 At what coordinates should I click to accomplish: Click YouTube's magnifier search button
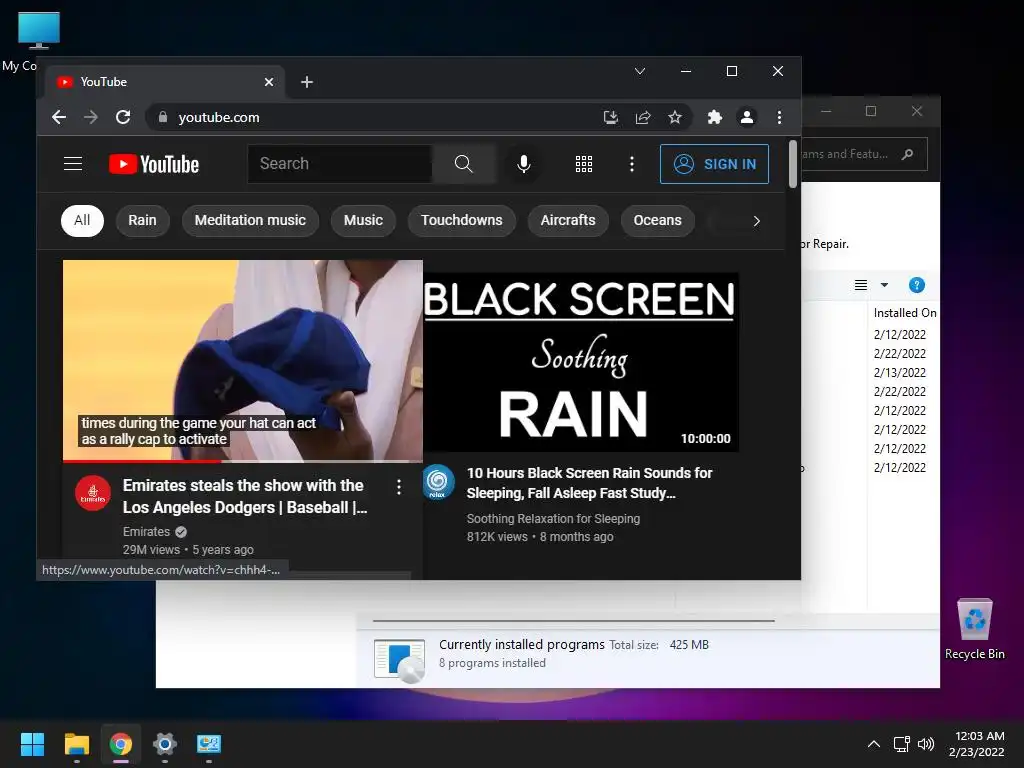(463, 163)
